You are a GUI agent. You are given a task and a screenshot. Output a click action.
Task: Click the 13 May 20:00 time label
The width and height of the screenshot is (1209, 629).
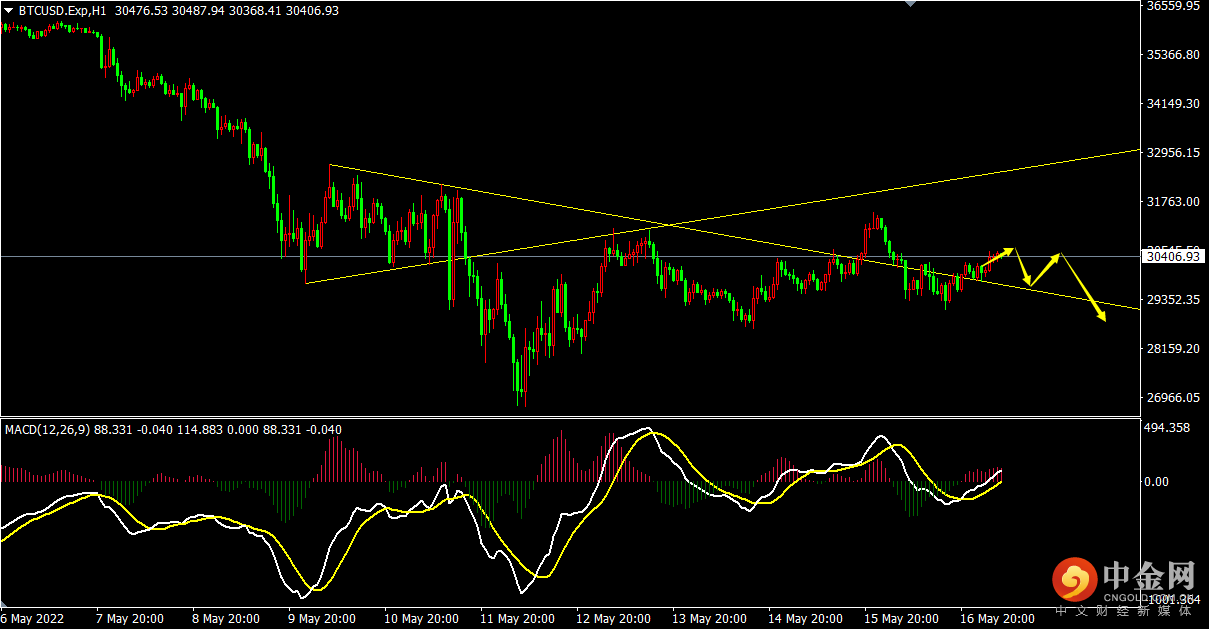point(708,619)
